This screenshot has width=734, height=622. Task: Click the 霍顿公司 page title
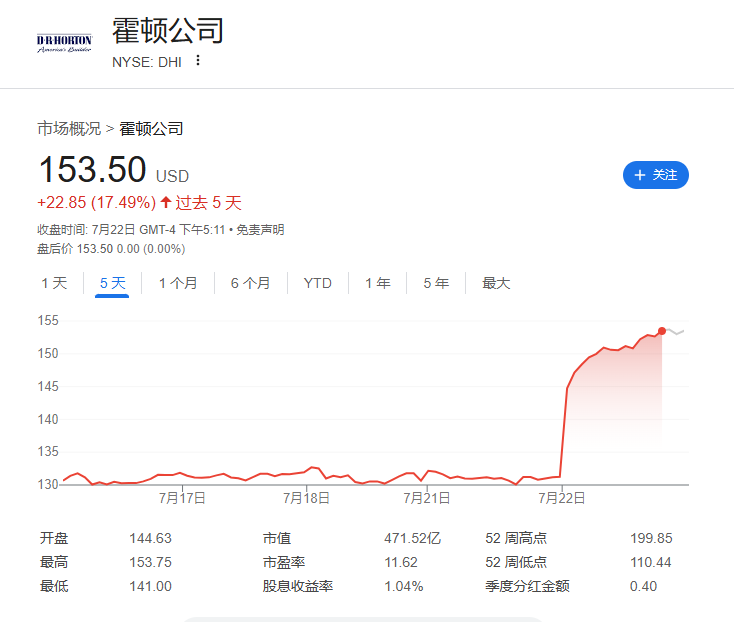click(x=168, y=30)
